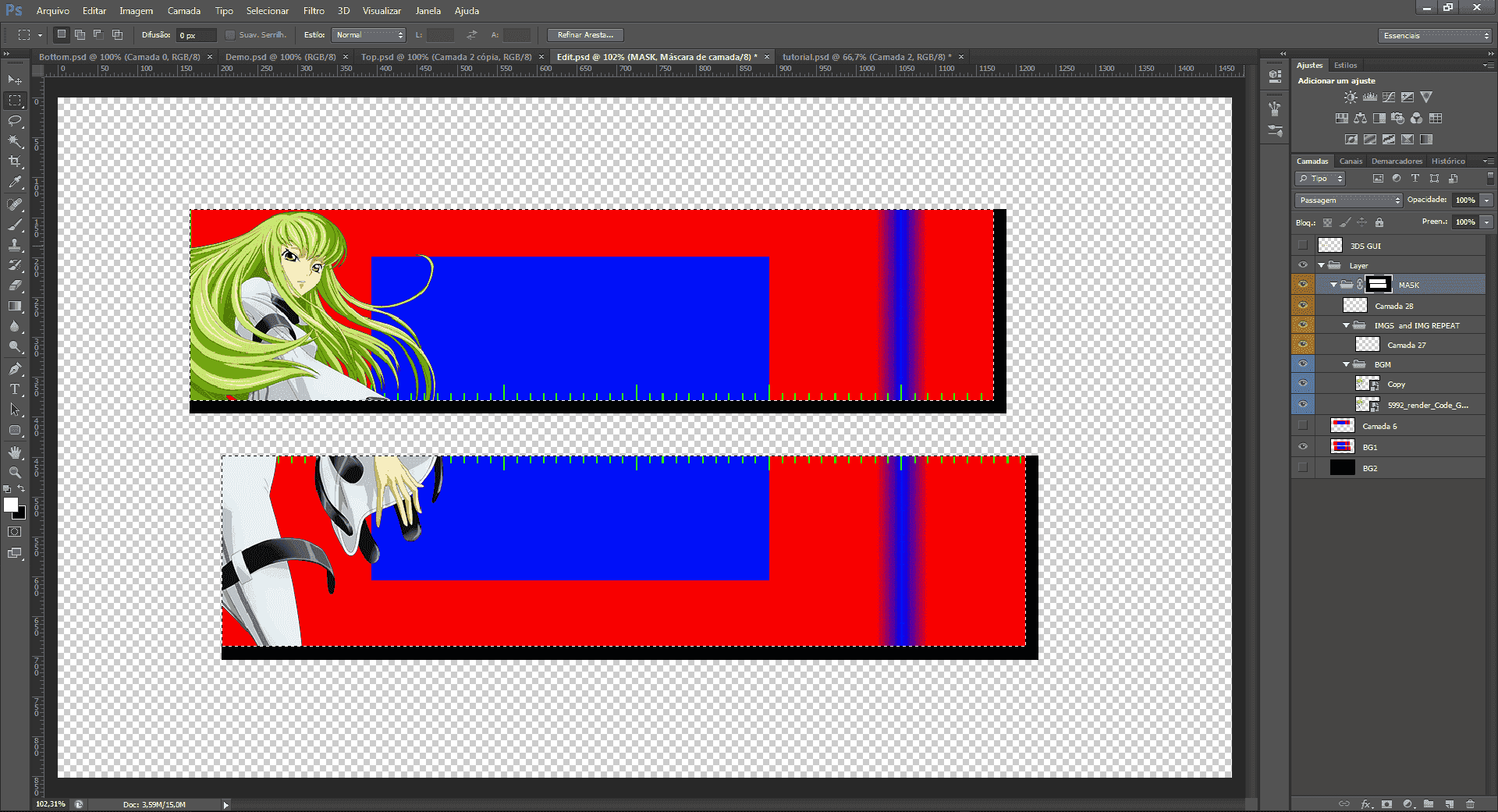1498x812 pixels.
Task: Click the layer style fx button
Action: (x=1366, y=803)
